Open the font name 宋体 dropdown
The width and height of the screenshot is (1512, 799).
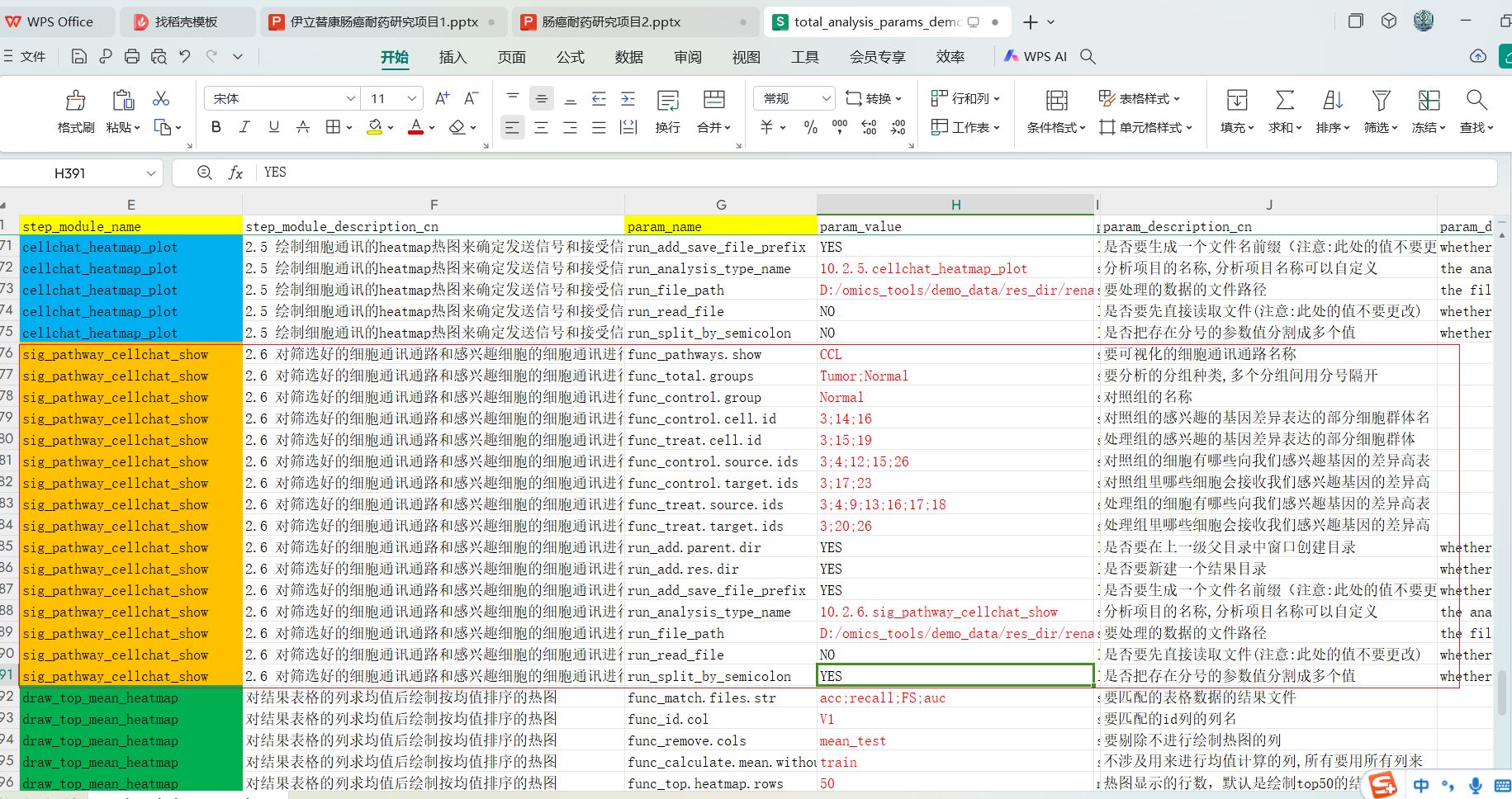tap(351, 98)
